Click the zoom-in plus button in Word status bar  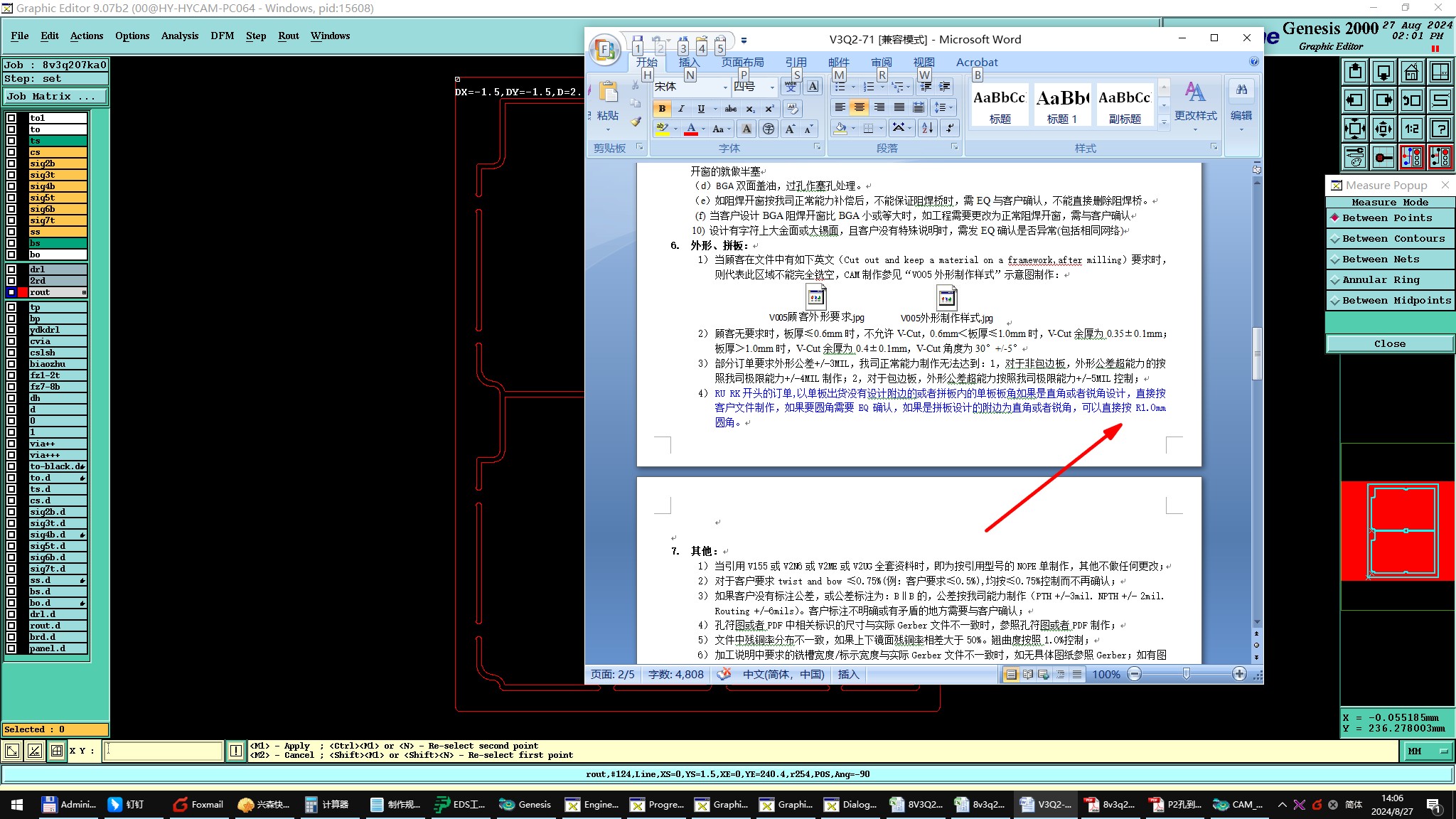(1239, 674)
